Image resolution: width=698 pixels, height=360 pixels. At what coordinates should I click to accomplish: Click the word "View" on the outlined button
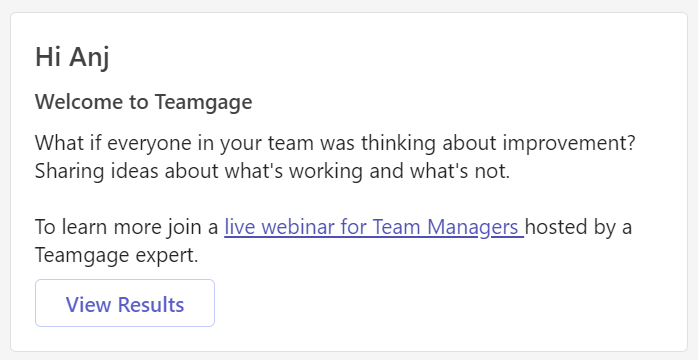pyautogui.click(x=89, y=304)
